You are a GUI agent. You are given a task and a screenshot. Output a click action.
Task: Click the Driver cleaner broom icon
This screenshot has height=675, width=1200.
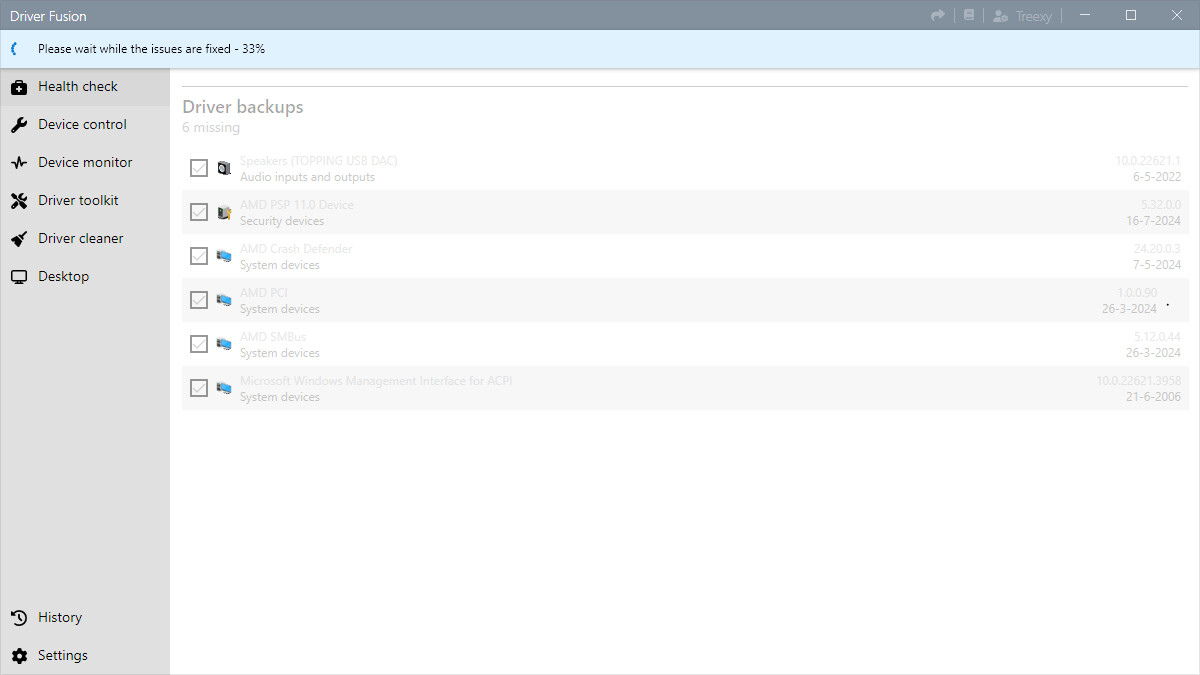point(19,239)
